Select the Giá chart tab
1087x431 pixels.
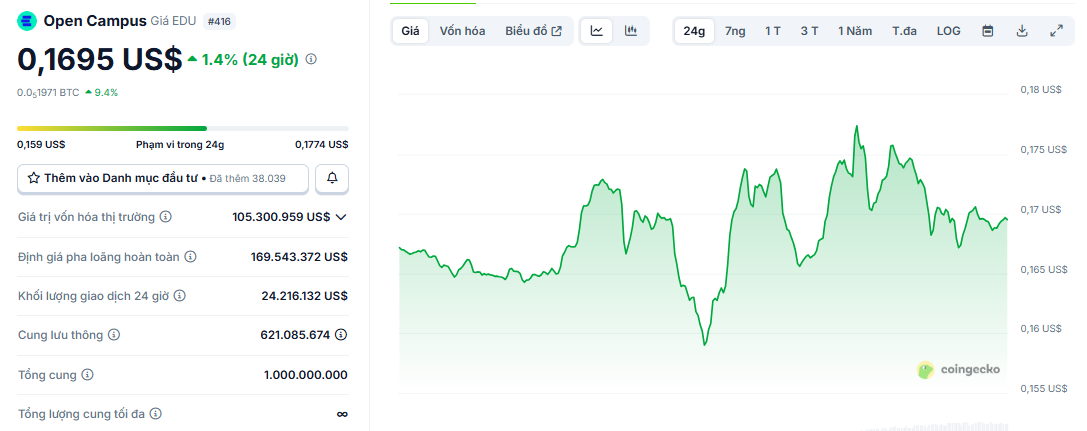[410, 31]
